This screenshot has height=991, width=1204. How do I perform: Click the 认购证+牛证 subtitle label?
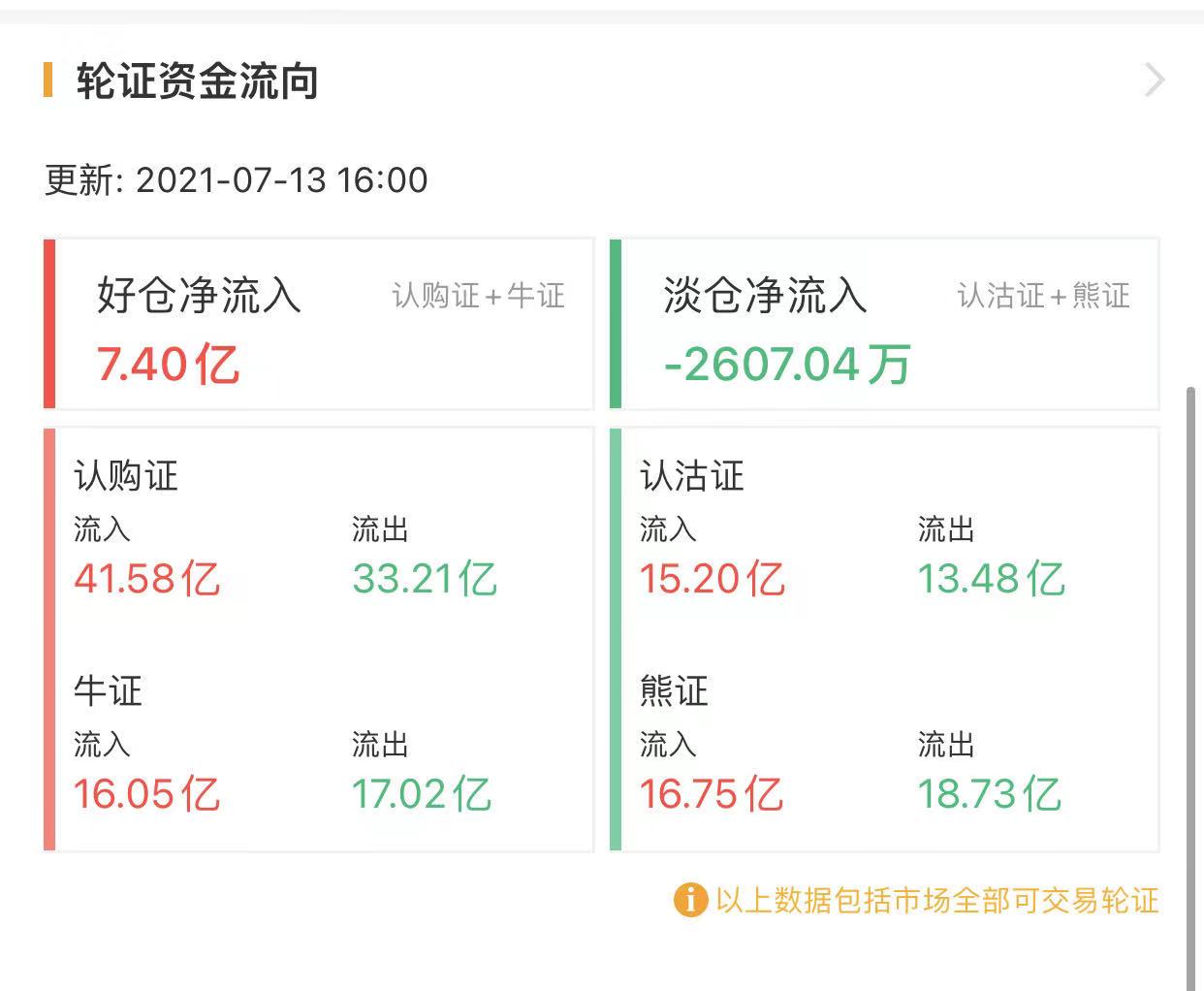[x=478, y=296]
